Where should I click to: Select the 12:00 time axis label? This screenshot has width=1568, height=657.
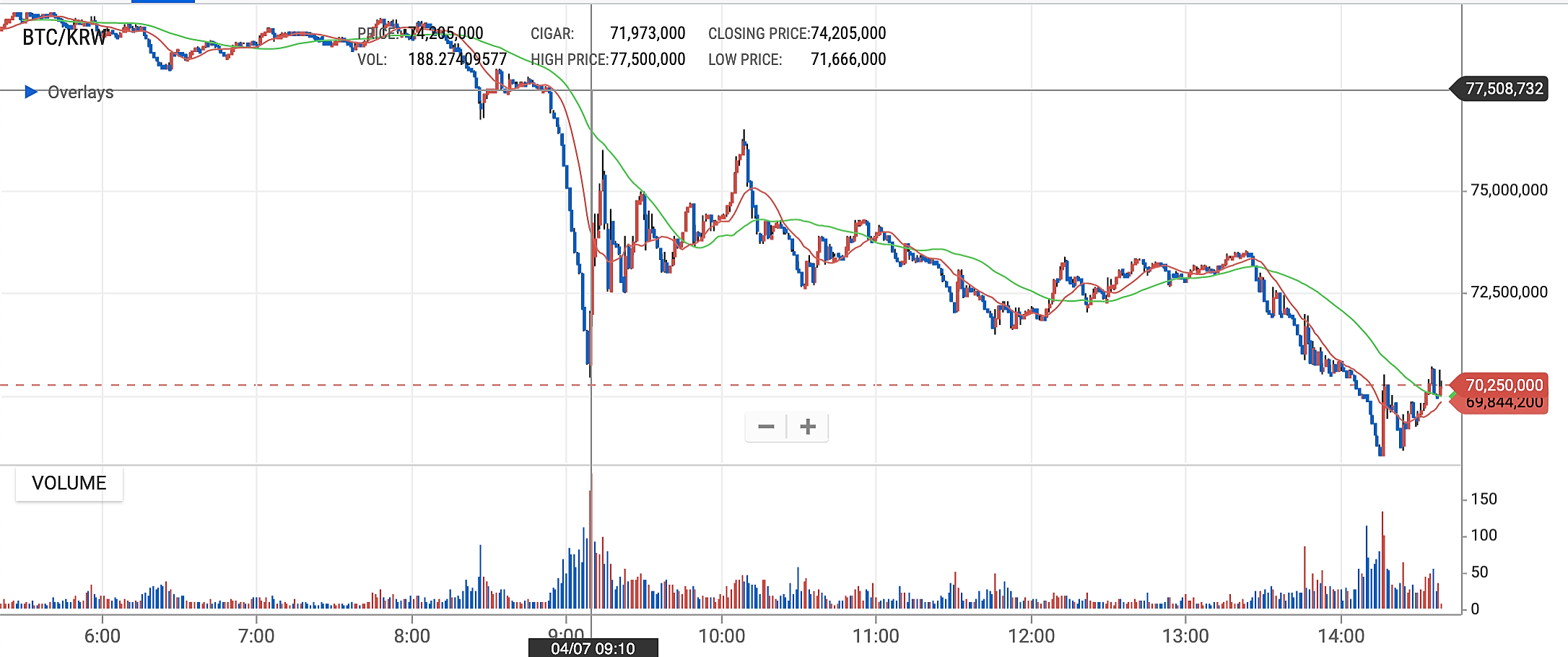pos(1031,636)
